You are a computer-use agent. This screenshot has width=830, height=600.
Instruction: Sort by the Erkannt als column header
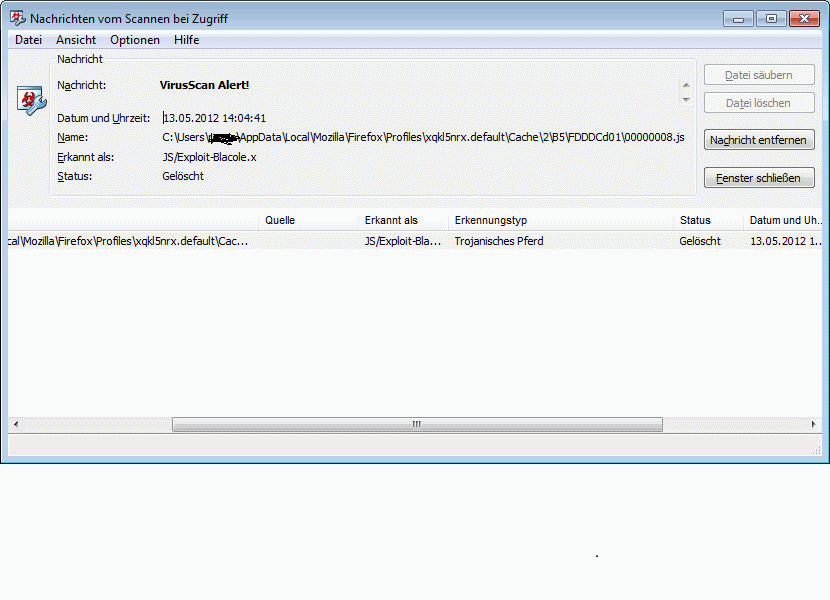point(403,220)
